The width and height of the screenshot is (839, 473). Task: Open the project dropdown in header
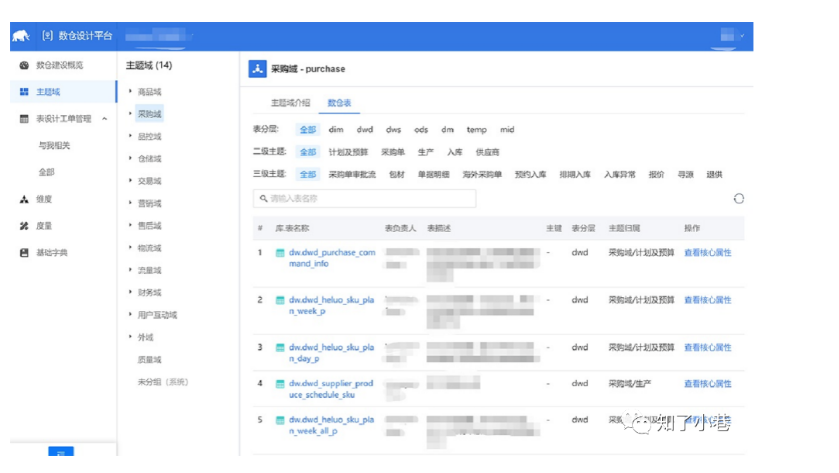tap(159, 36)
